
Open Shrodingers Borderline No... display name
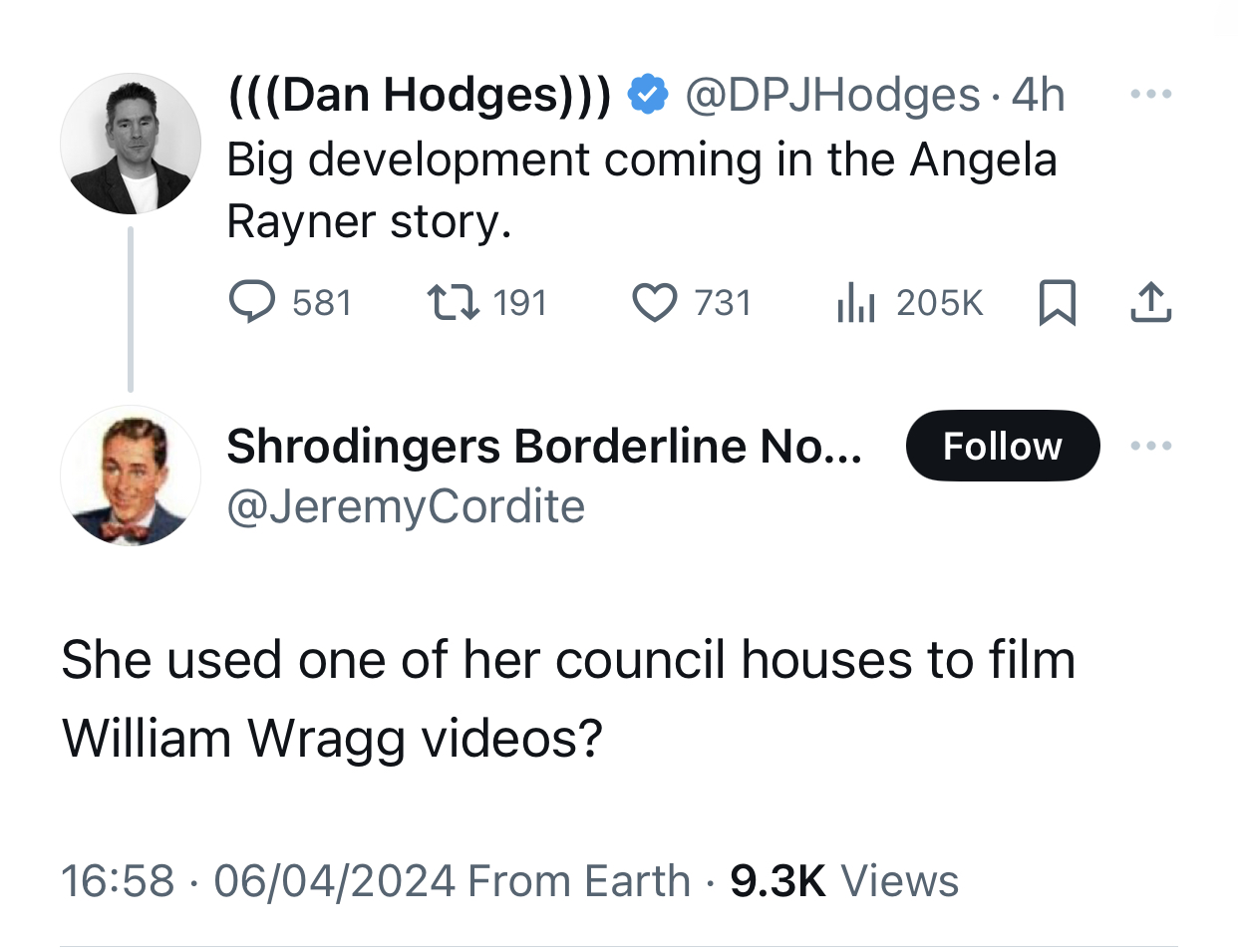[544, 446]
